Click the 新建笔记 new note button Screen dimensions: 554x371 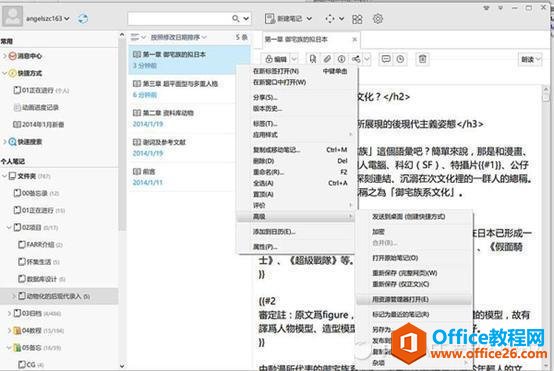point(284,19)
